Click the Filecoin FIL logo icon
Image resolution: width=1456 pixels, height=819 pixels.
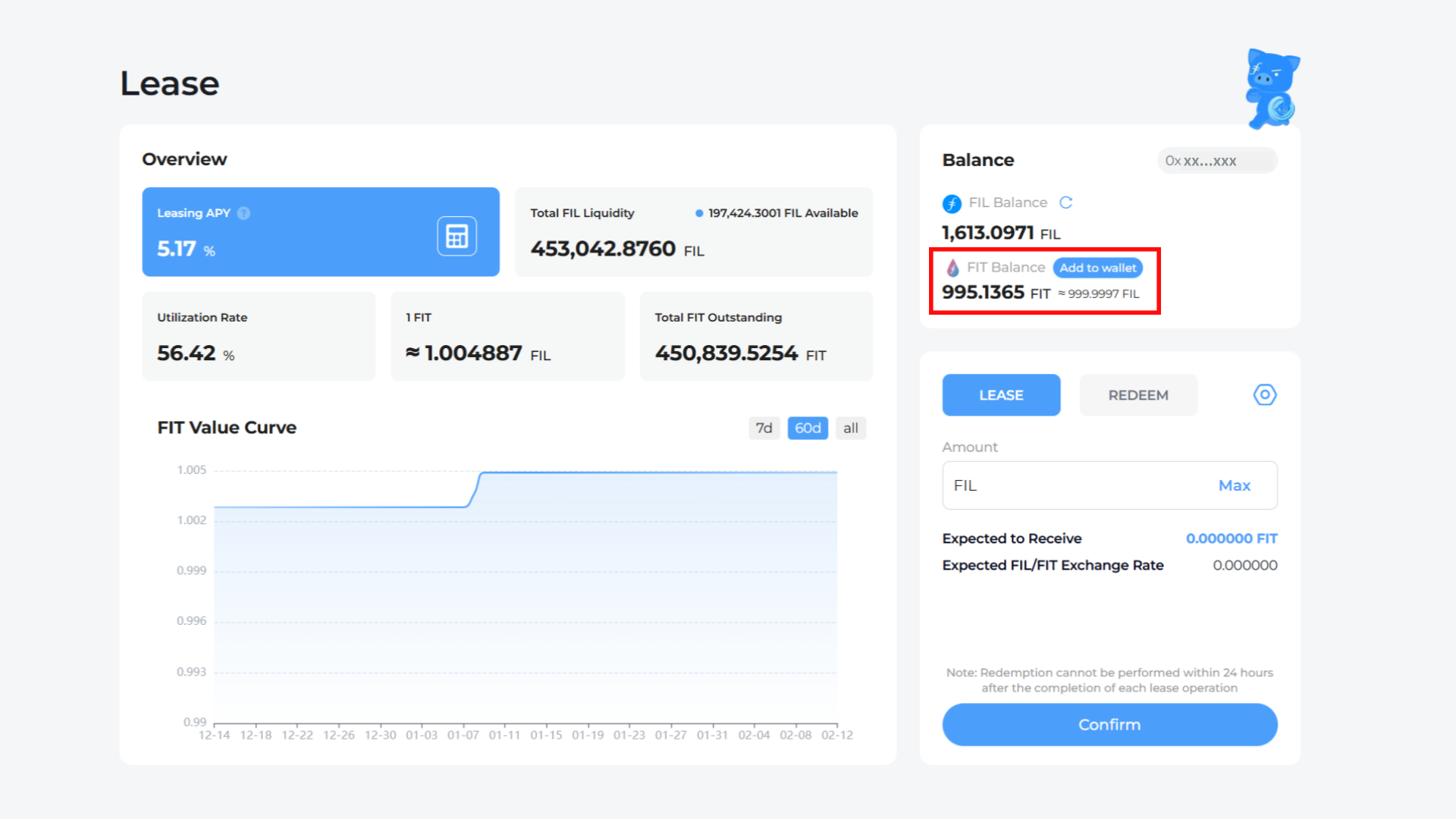(x=952, y=203)
